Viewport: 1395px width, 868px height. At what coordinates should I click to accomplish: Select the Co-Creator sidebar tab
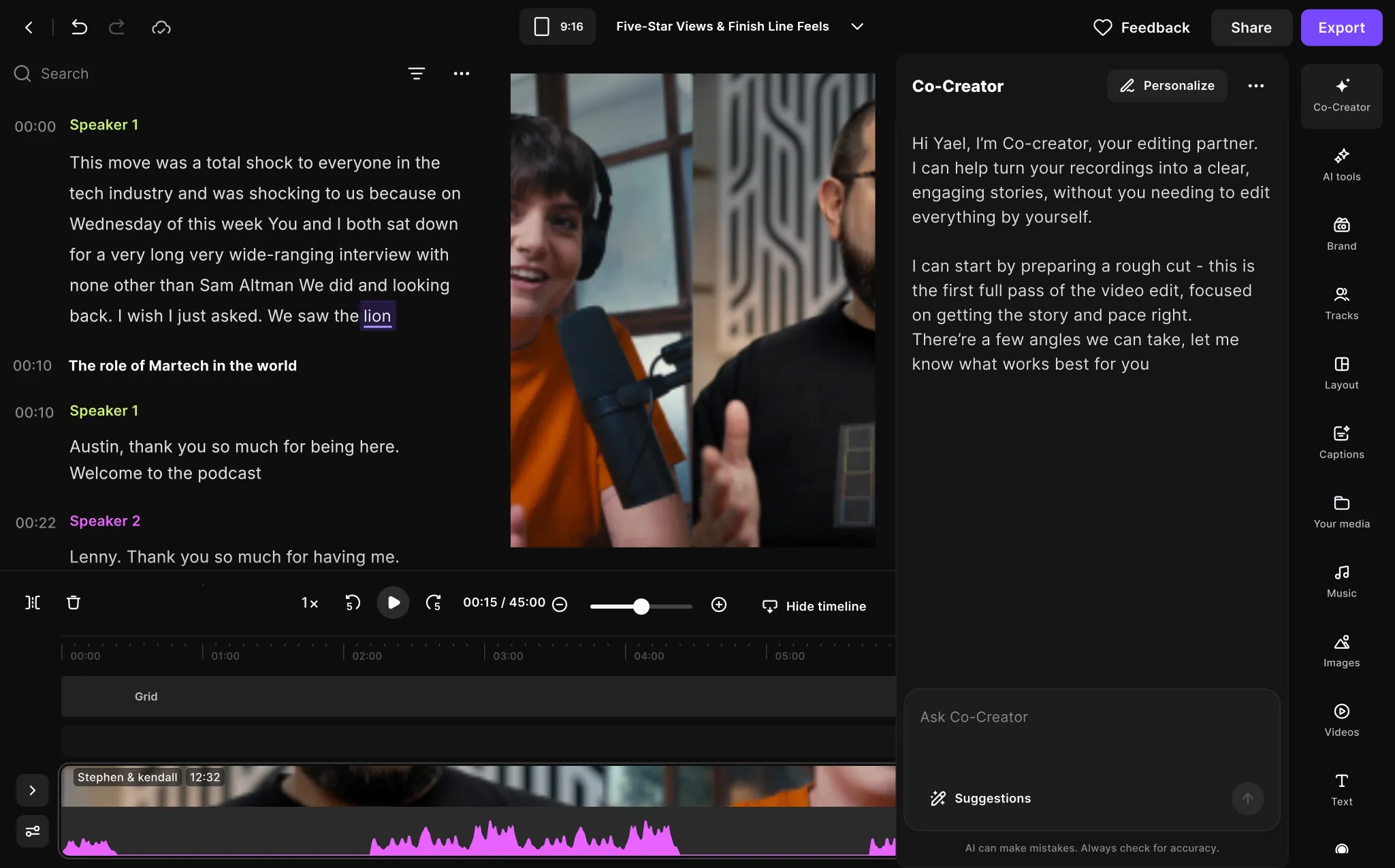(x=1341, y=96)
